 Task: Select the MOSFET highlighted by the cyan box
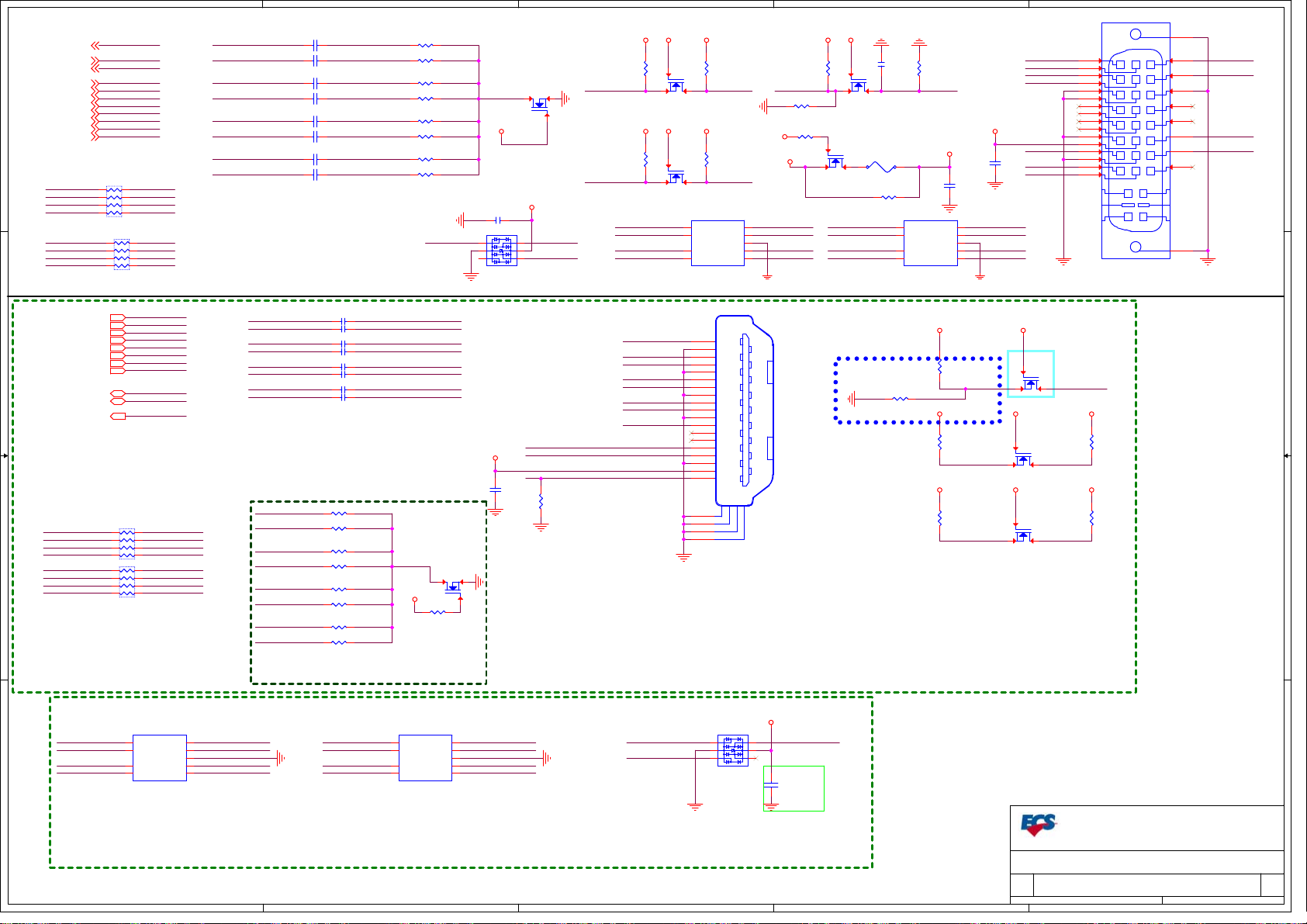[x=1031, y=383]
